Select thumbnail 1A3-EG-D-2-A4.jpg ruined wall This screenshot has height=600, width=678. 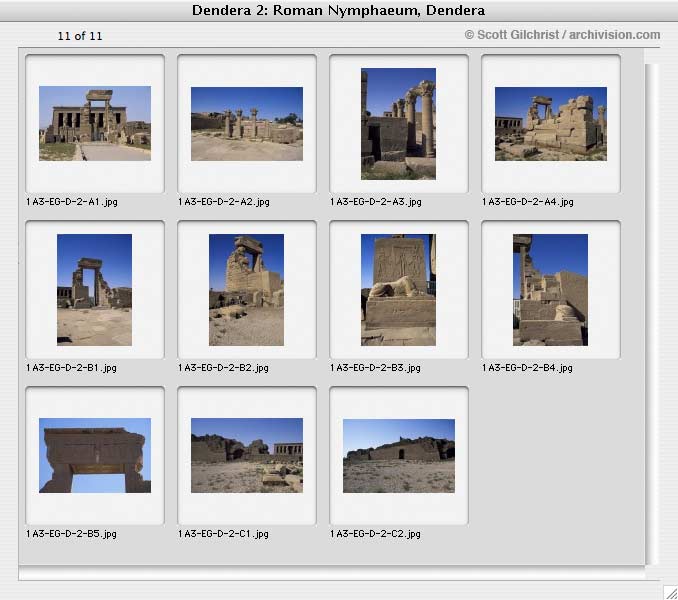coord(551,124)
